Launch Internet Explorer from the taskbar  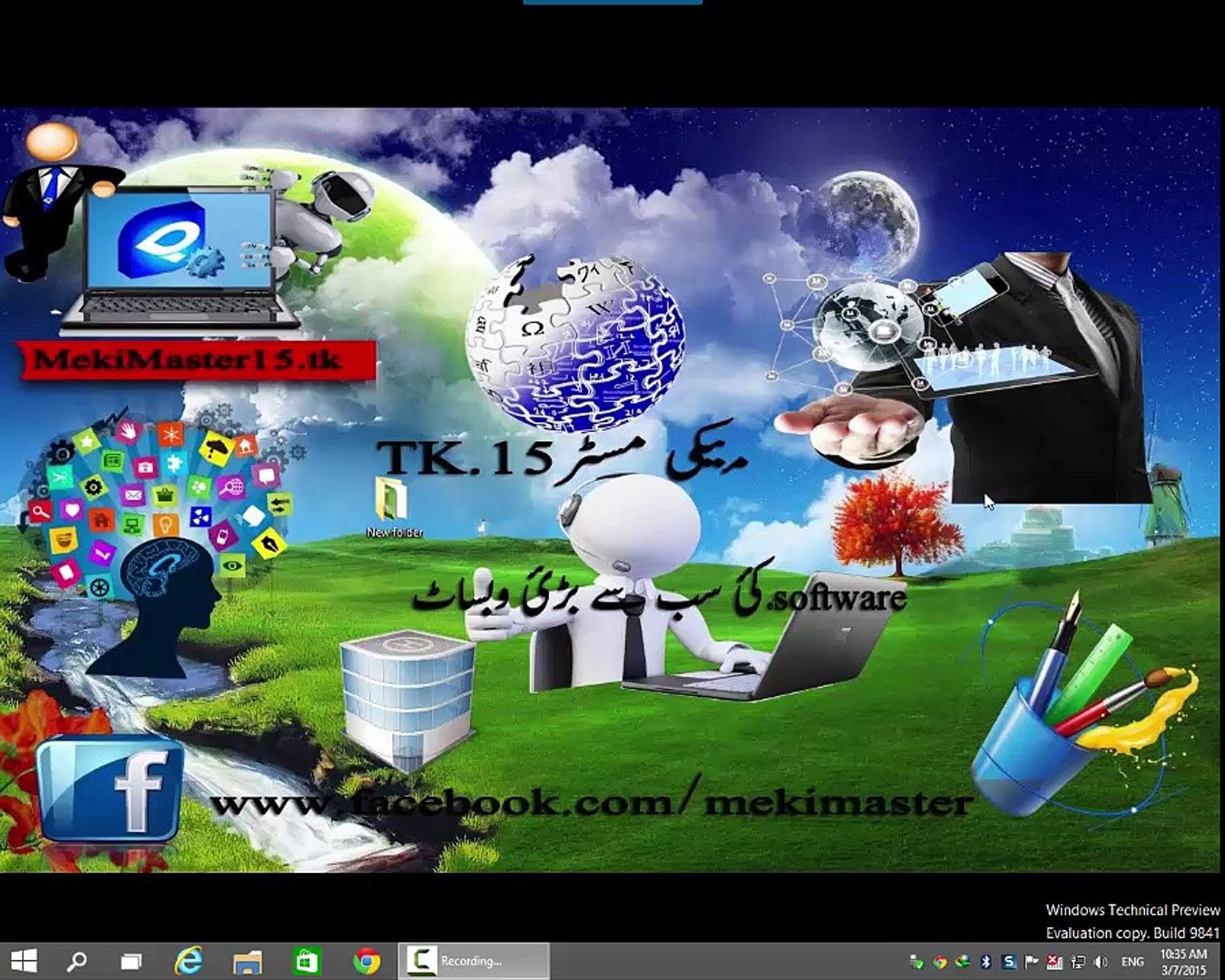[189, 961]
